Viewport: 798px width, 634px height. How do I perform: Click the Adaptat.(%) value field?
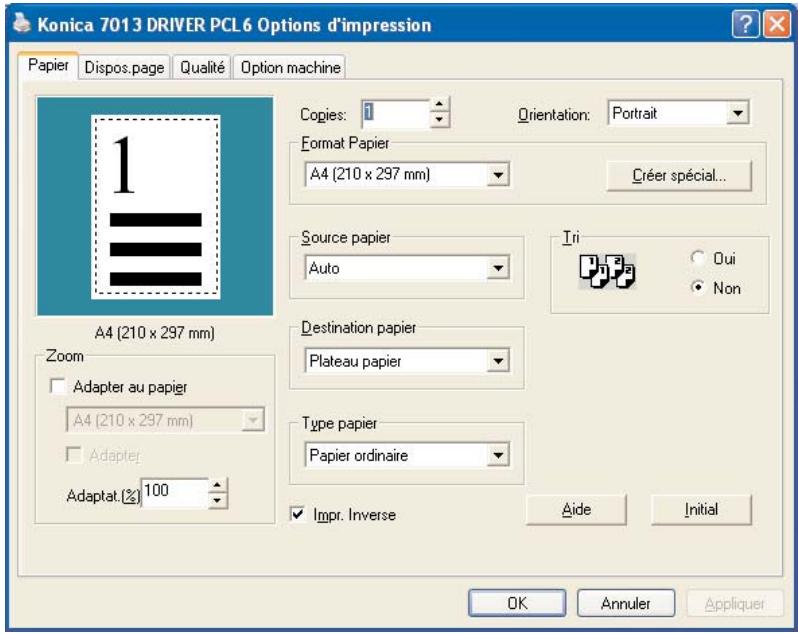(x=174, y=493)
